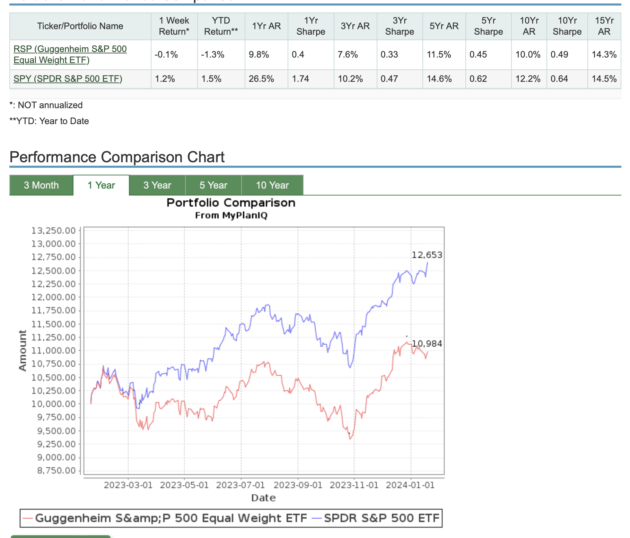This screenshot has width=630, height=538.
Task: Click the Ticker/Portfolio Name column header
Action: point(80,26)
